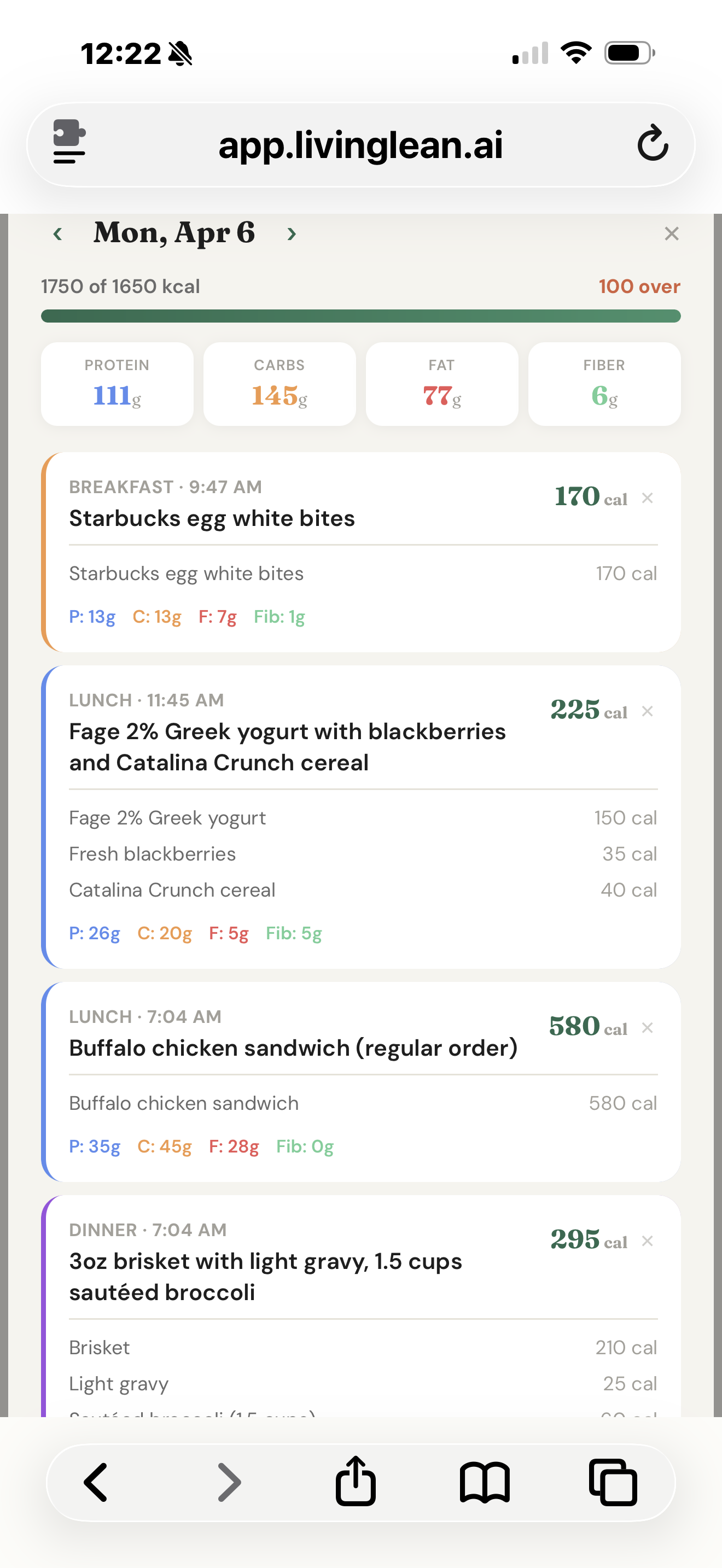Click the calorie progress bar
The image size is (722, 1568).
click(x=361, y=316)
